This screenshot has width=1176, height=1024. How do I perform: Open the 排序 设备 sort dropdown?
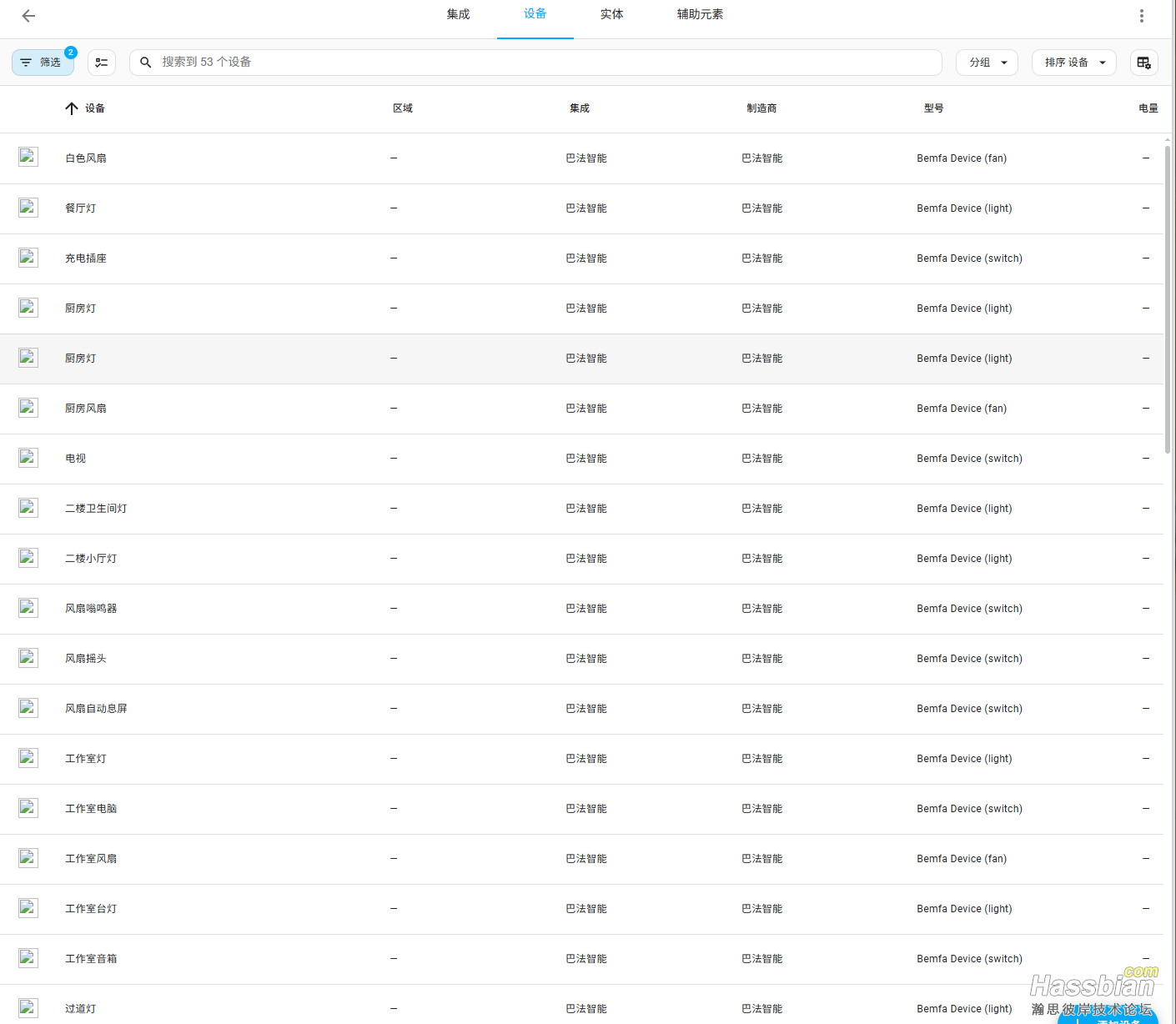coord(1074,63)
